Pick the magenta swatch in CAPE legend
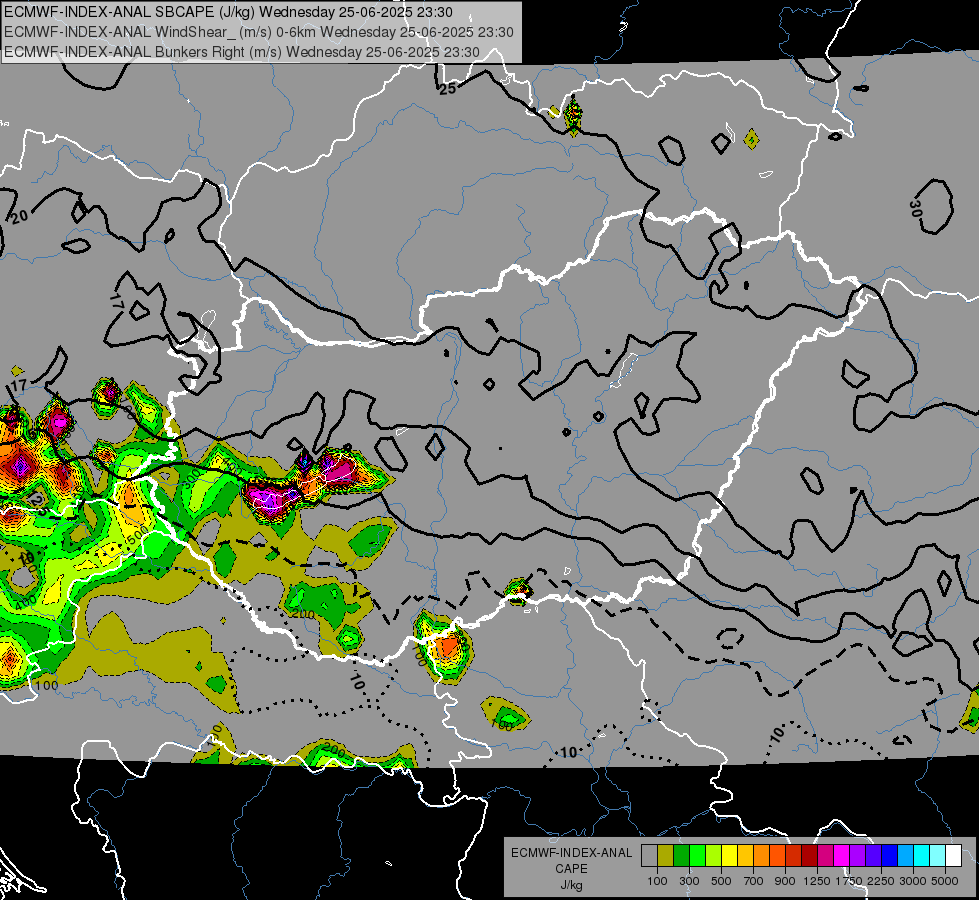Image resolution: width=979 pixels, height=900 pixels. point(842,856)
